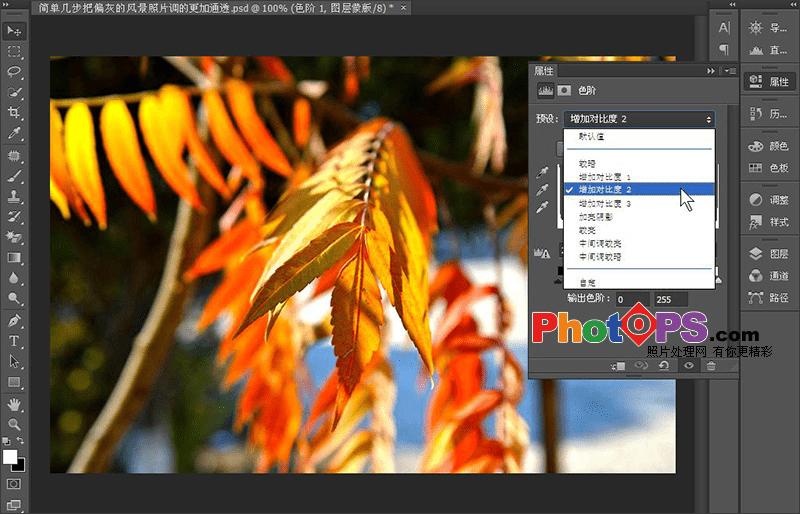
Task: Toggle Quick Mask mode
Action: 14,483
